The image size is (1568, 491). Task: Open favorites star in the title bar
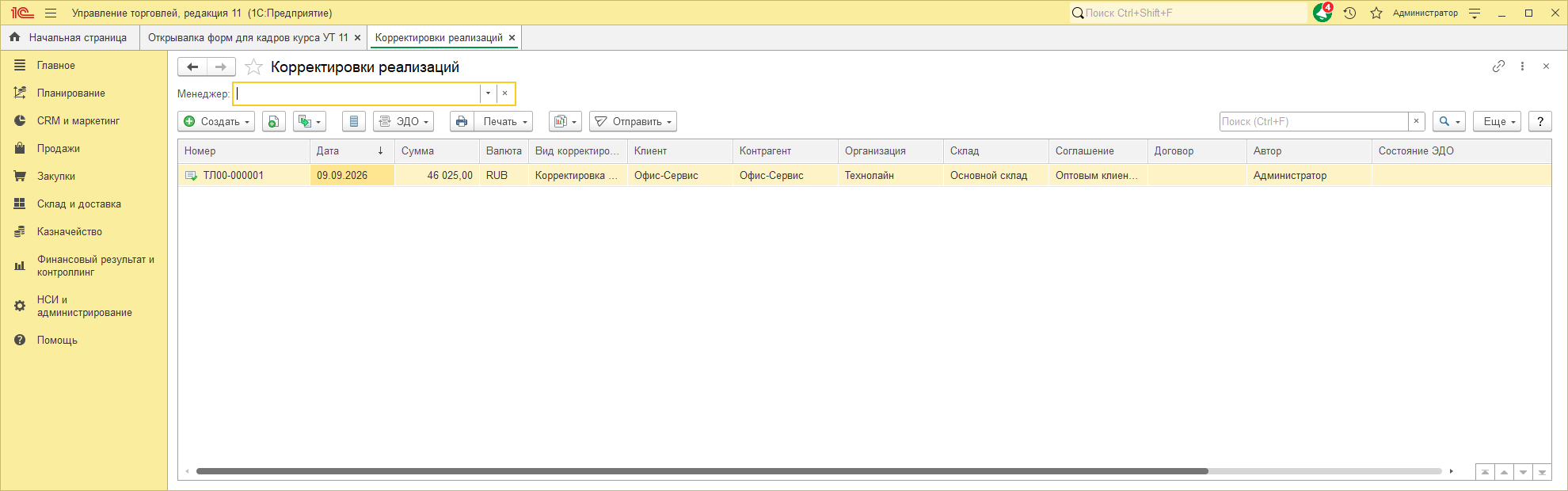tap(1376, 13)
